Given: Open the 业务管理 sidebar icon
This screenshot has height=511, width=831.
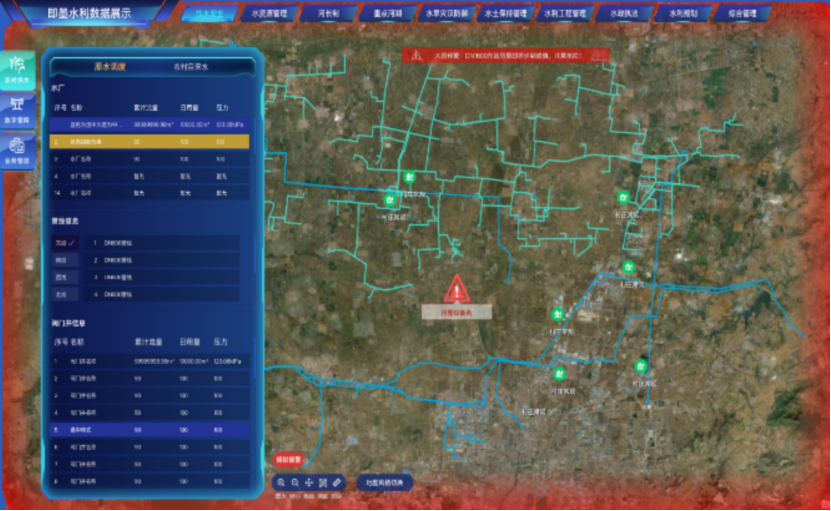Looking at the screenshot, I should click(x=17, y=149).
